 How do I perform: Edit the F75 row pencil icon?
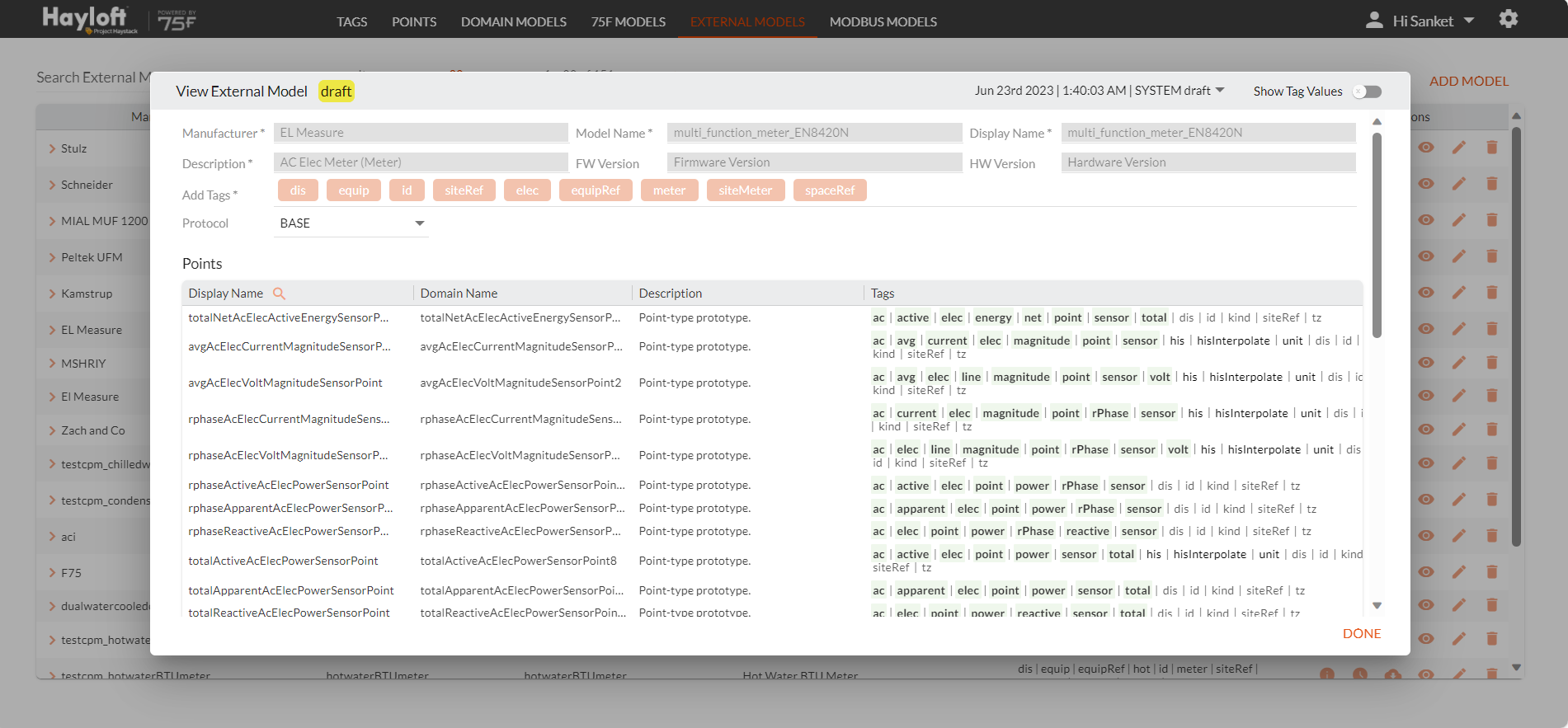(x=1459, y=572)
